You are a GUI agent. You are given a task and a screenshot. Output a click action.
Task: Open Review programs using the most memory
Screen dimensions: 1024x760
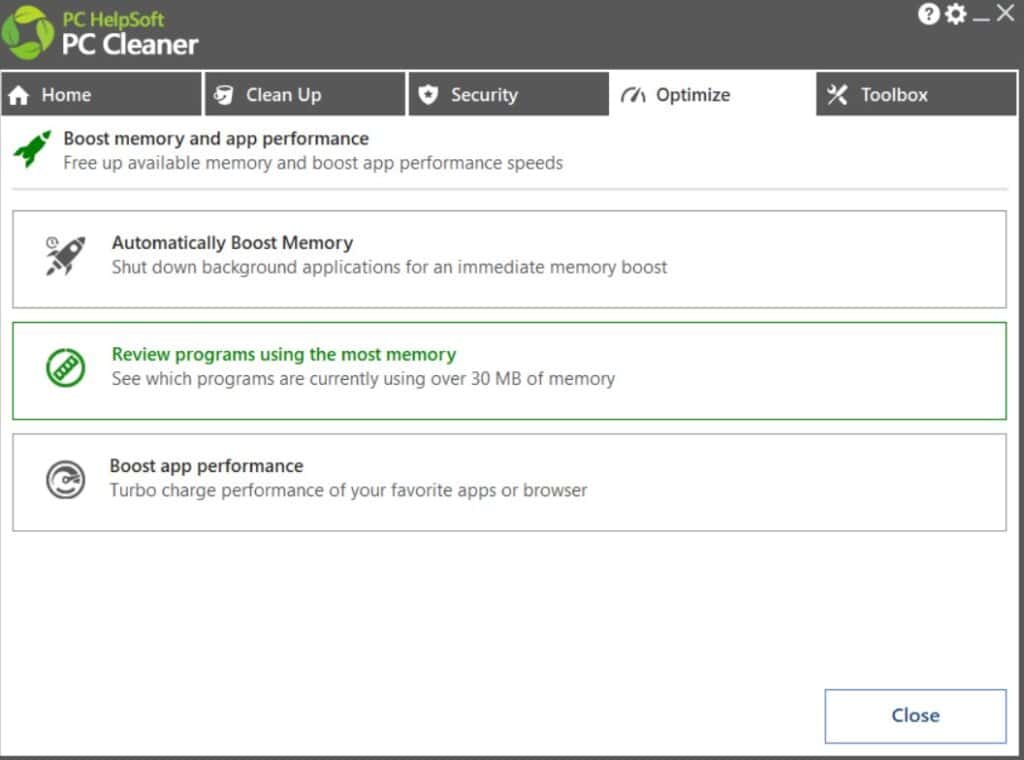pos(509,371)
